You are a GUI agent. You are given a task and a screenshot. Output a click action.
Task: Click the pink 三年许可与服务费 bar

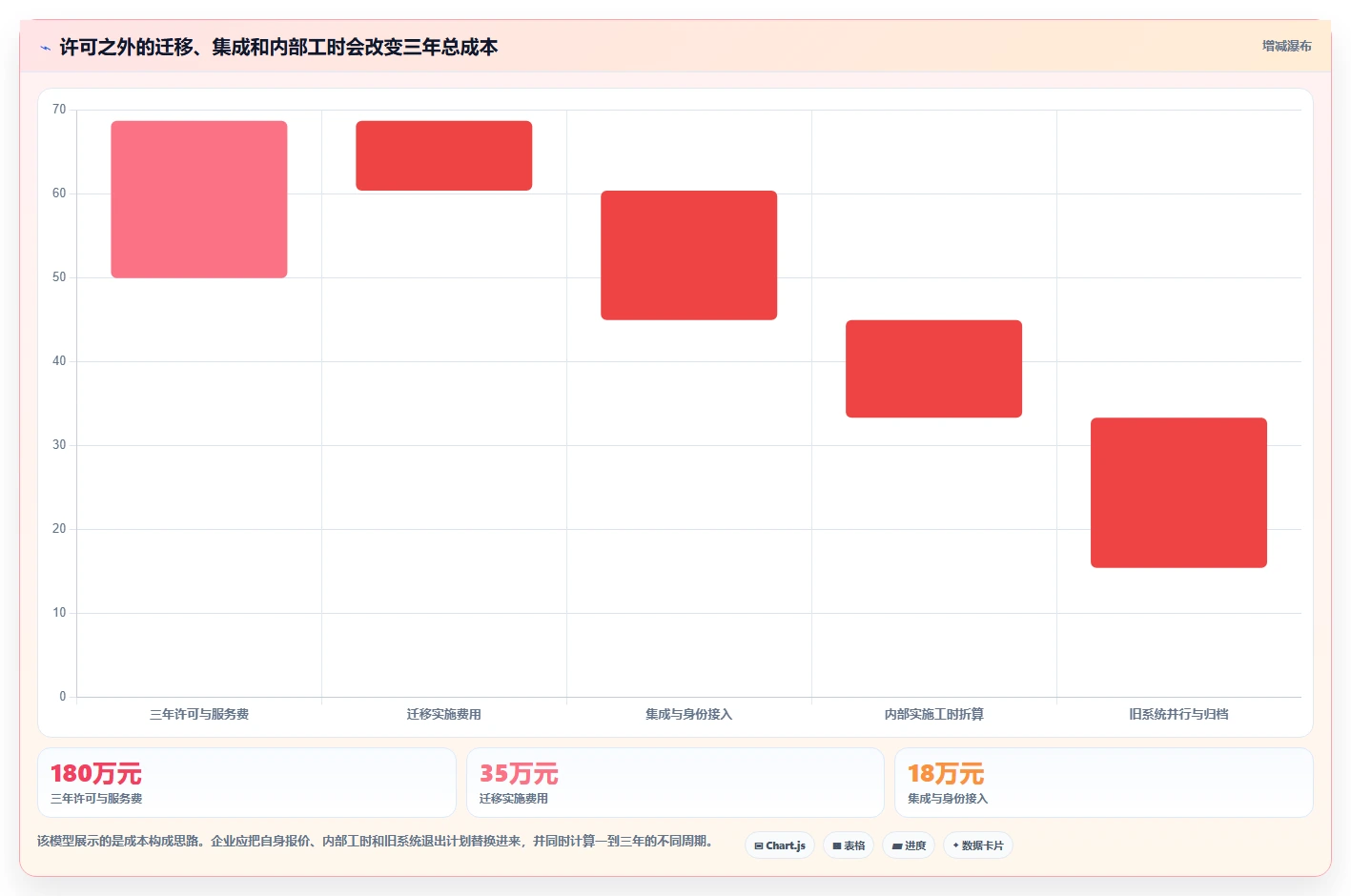(199, 199)
